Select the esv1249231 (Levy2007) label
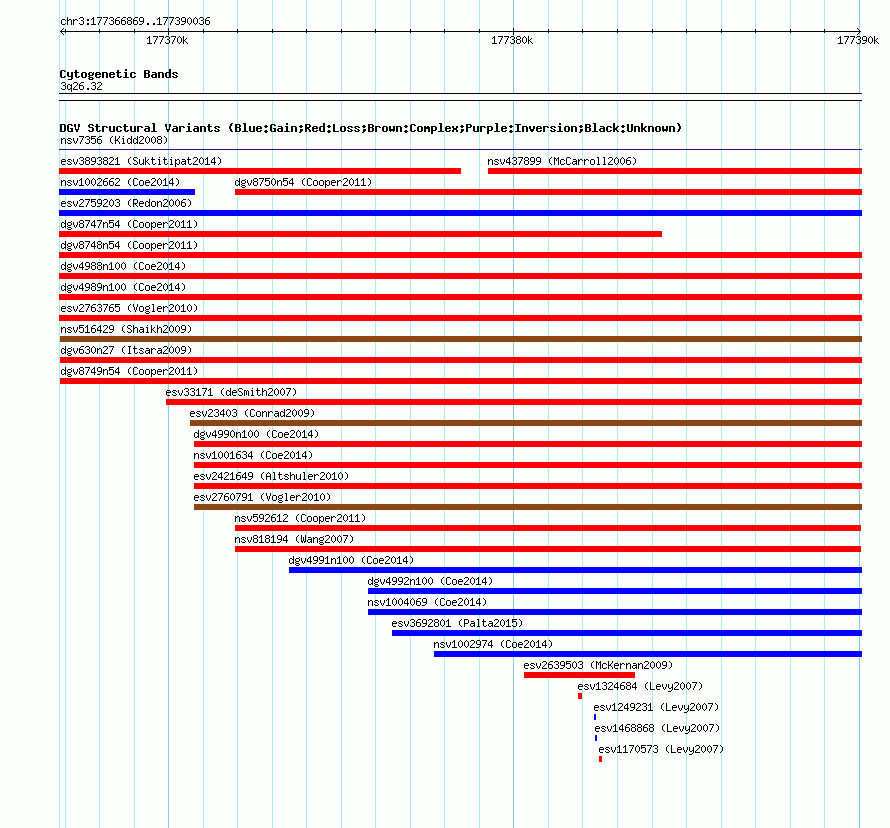This screenshot has width=890, height=828. [656, 707]
